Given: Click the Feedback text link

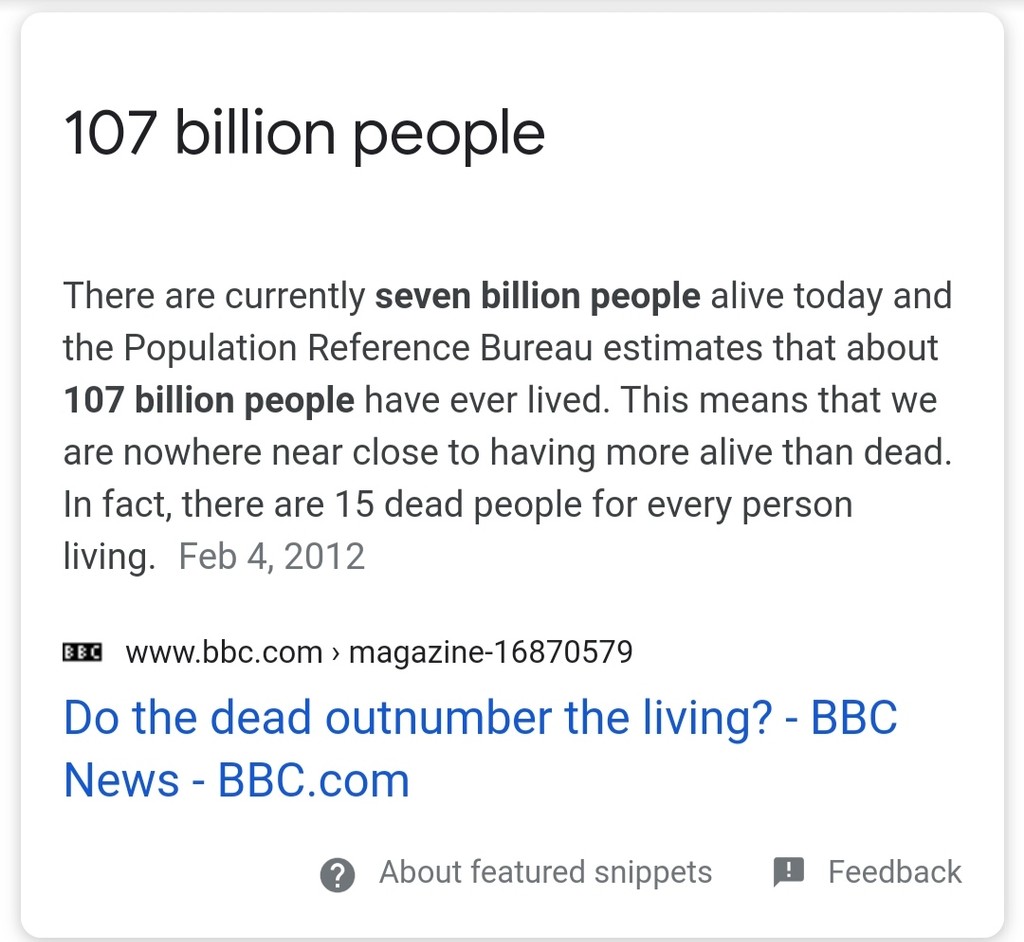Looking at the screenshot, I should point(895,871).
